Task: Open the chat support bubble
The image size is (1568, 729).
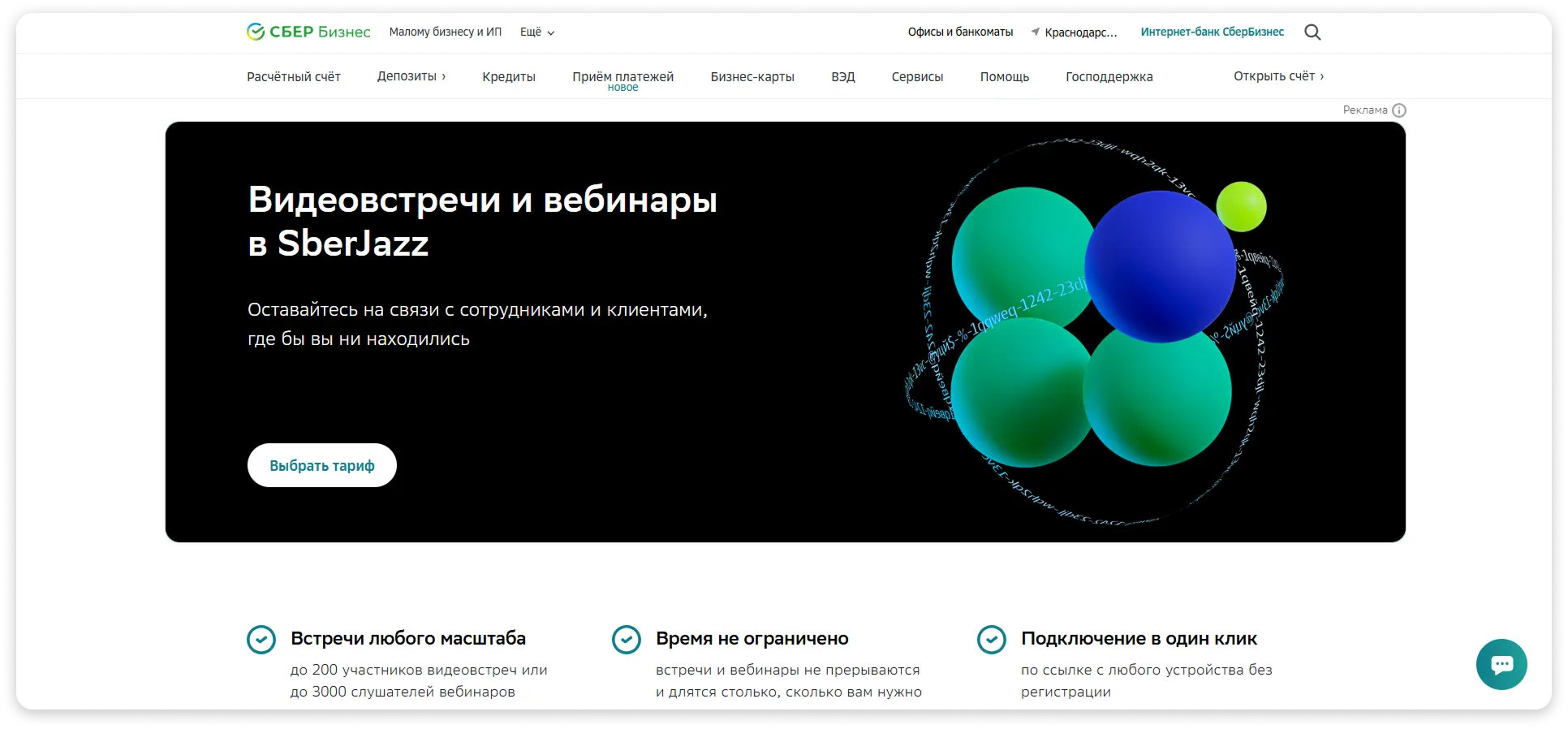Action: coord(1501,664)
